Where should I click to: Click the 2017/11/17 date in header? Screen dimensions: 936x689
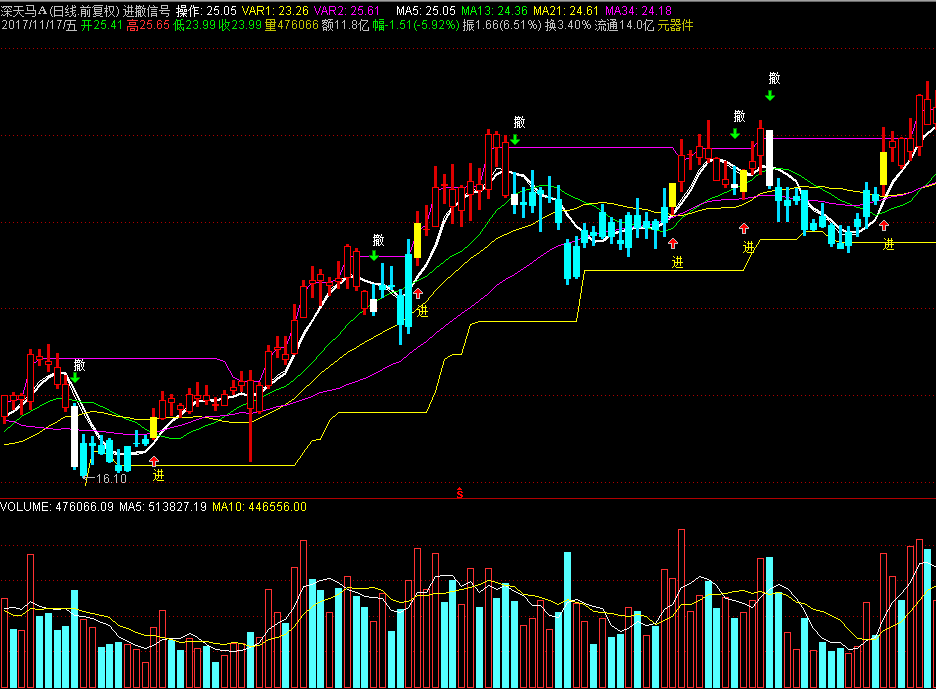coord(38,25)
